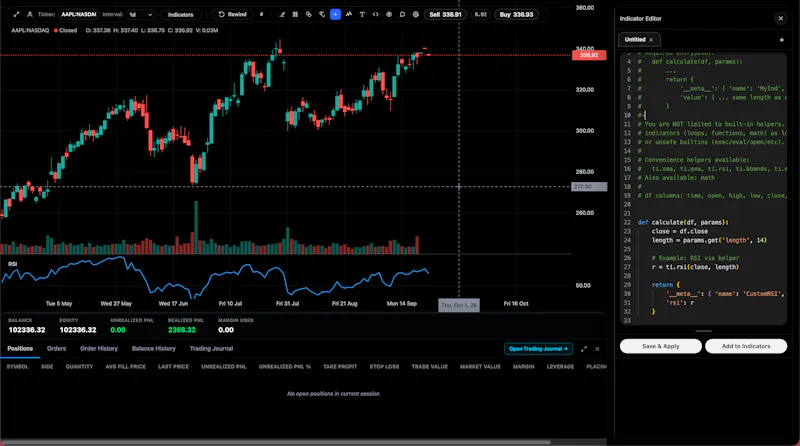800x446 pixels.
Task: Switch to the Orders tab
Action: [57, 349]
